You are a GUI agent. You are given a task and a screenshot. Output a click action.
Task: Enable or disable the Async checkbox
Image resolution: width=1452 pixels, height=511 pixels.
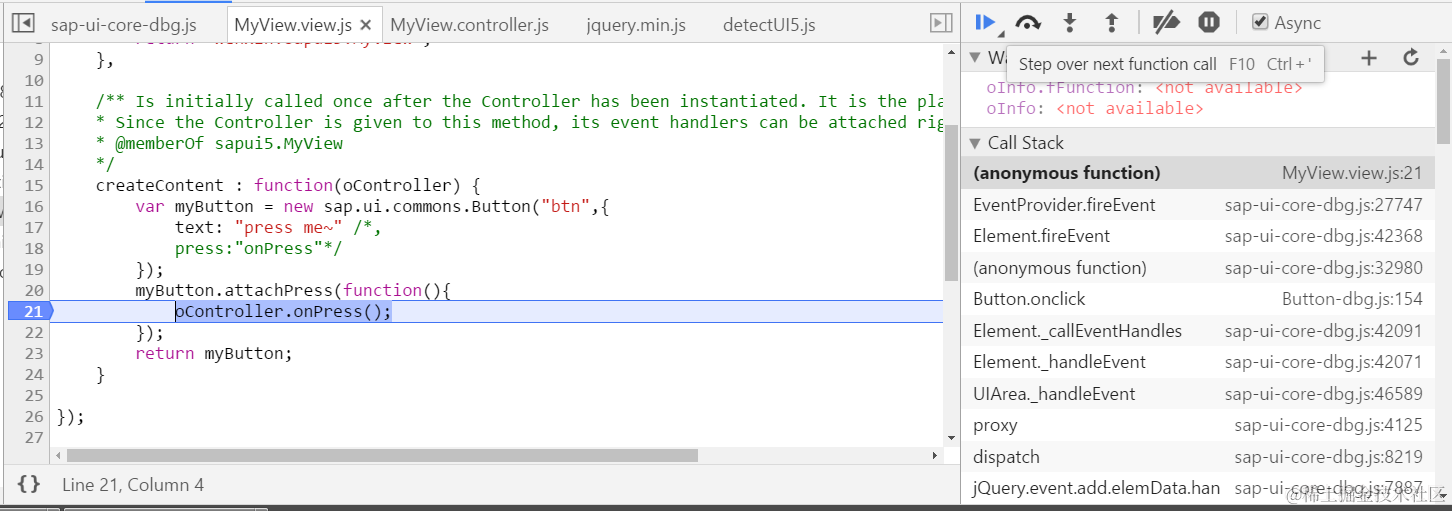pyautogui.click(x=1261, y=22)
